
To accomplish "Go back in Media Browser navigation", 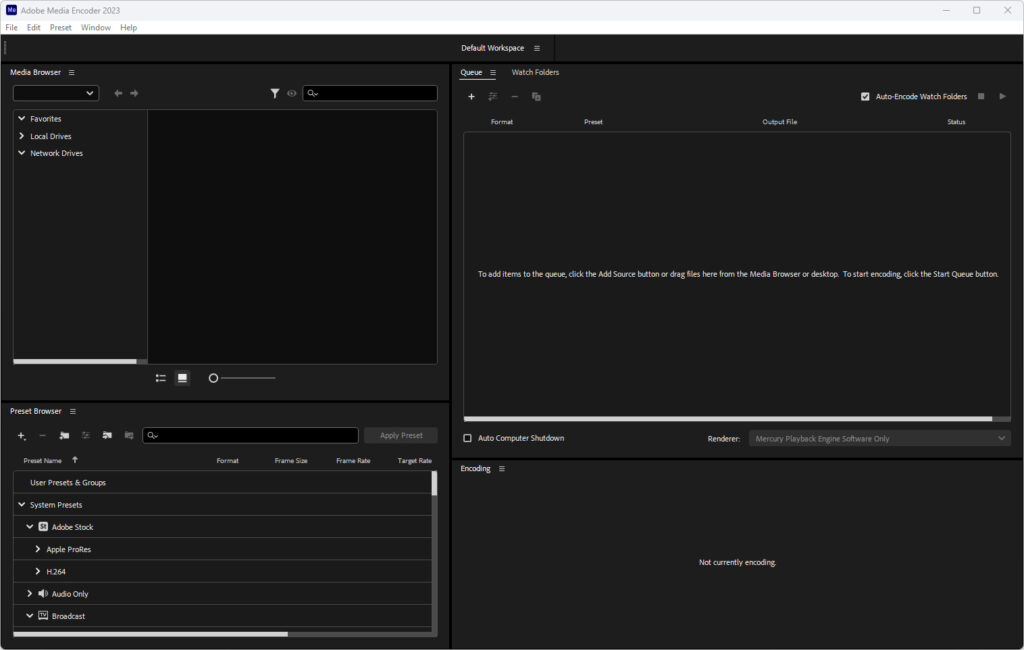I will (x=118, y=93).
